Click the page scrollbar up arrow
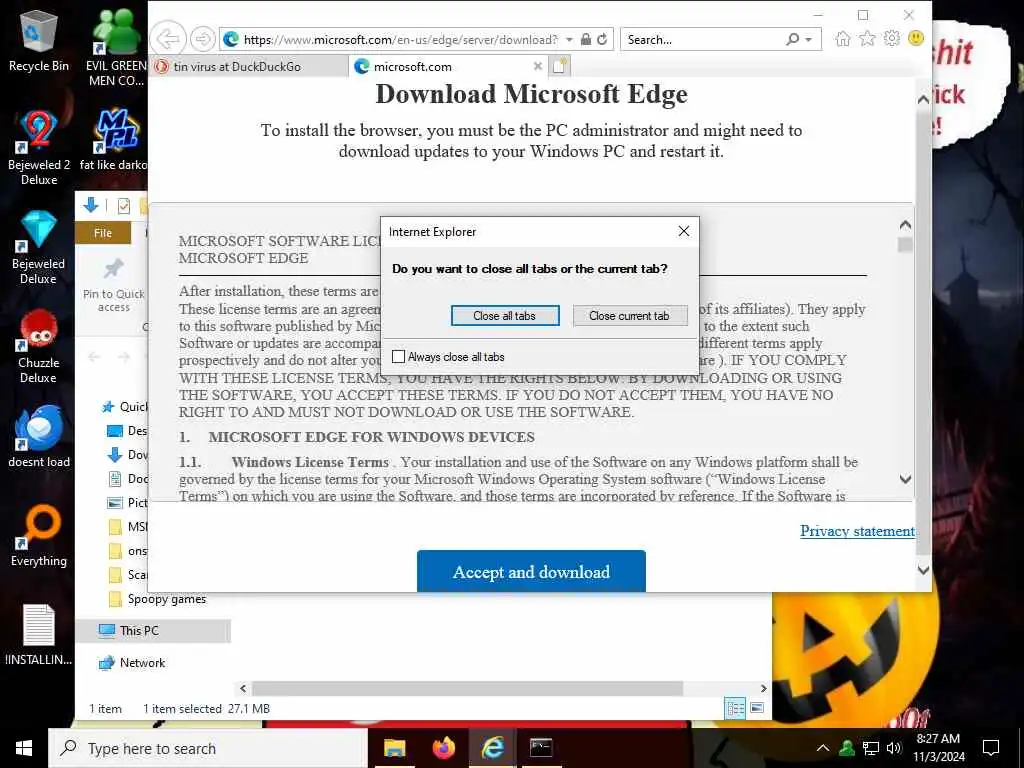1024x768 pixels. coord(923,100)
